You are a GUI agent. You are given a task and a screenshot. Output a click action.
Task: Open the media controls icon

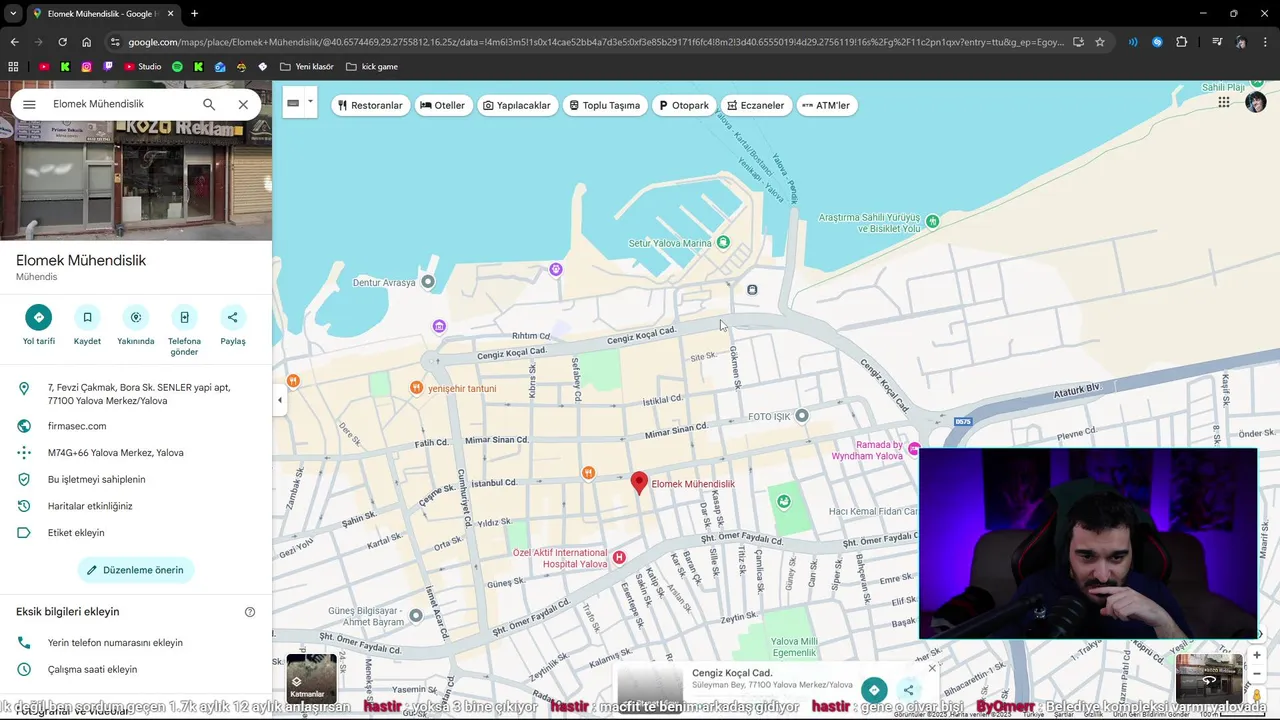[1217, 42]
